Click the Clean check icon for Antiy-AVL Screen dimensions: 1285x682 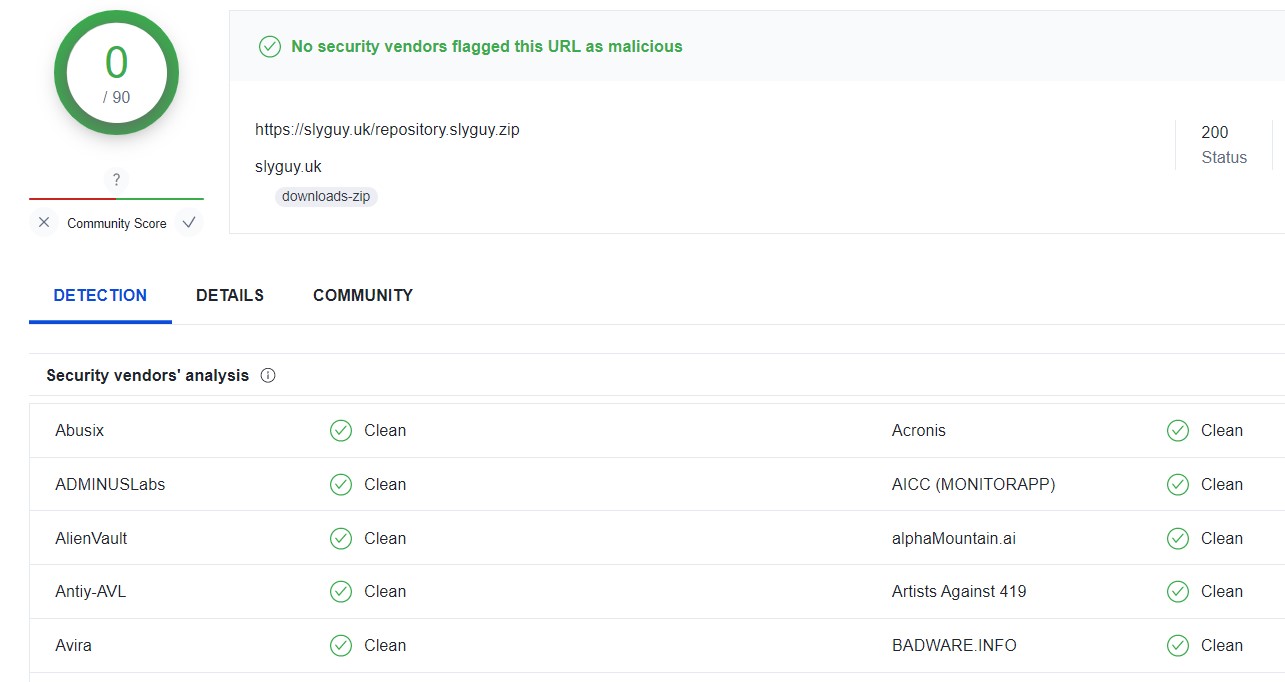341,592
